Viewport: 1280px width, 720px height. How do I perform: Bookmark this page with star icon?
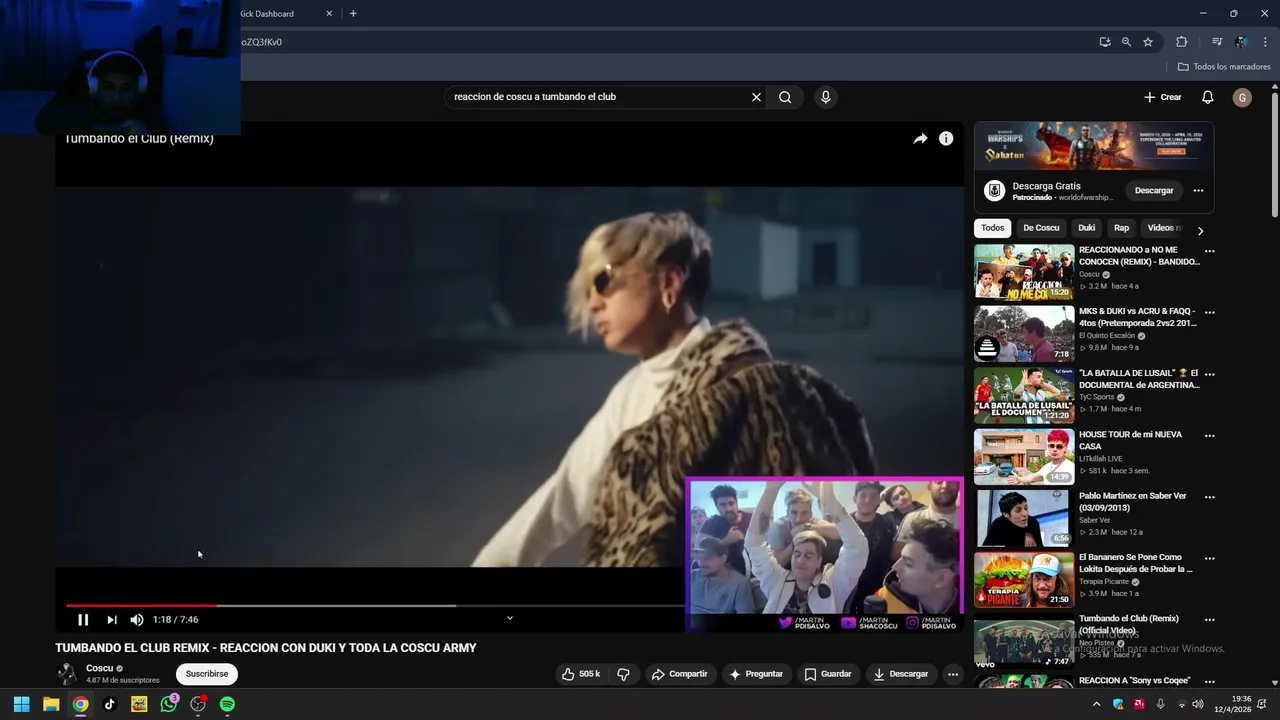(1148, 42)
